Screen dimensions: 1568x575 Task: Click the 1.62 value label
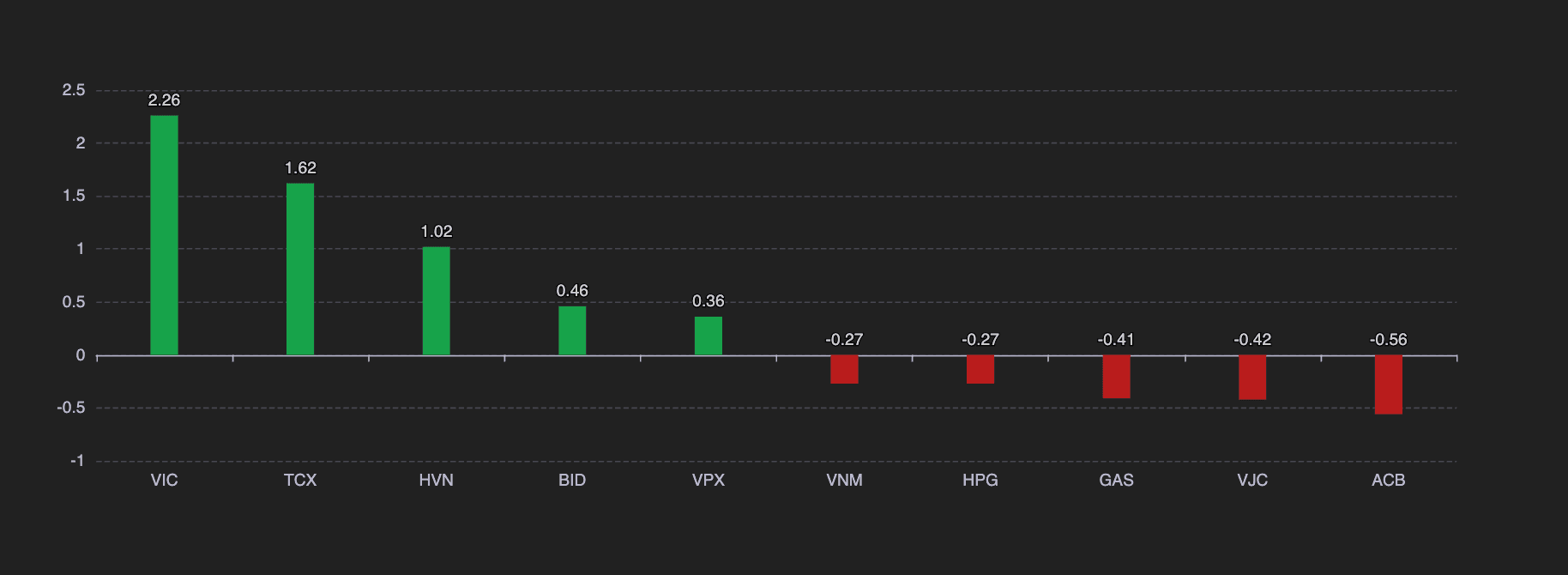[300, 168]
